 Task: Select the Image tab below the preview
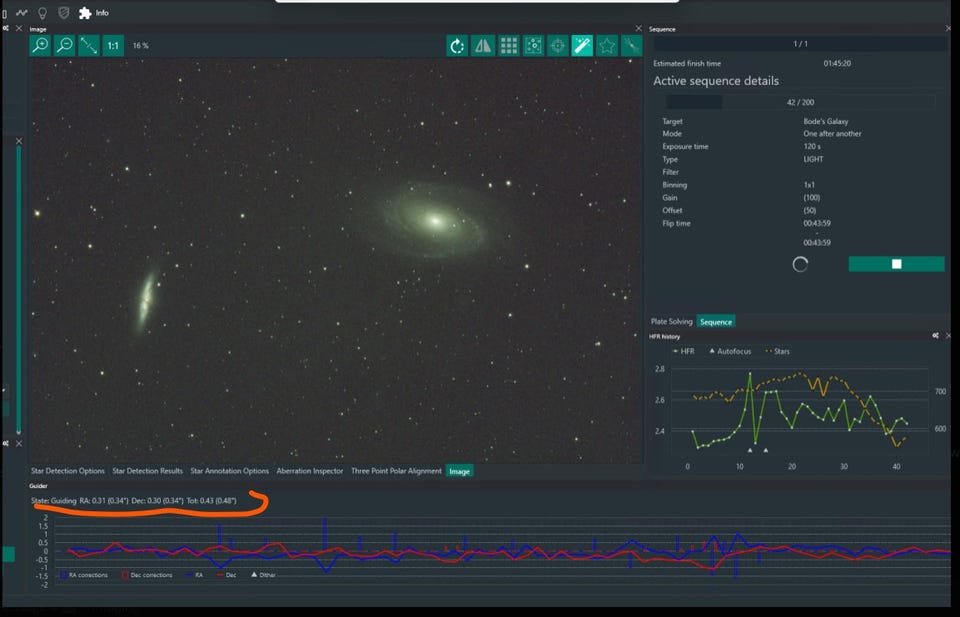[459, 471]
